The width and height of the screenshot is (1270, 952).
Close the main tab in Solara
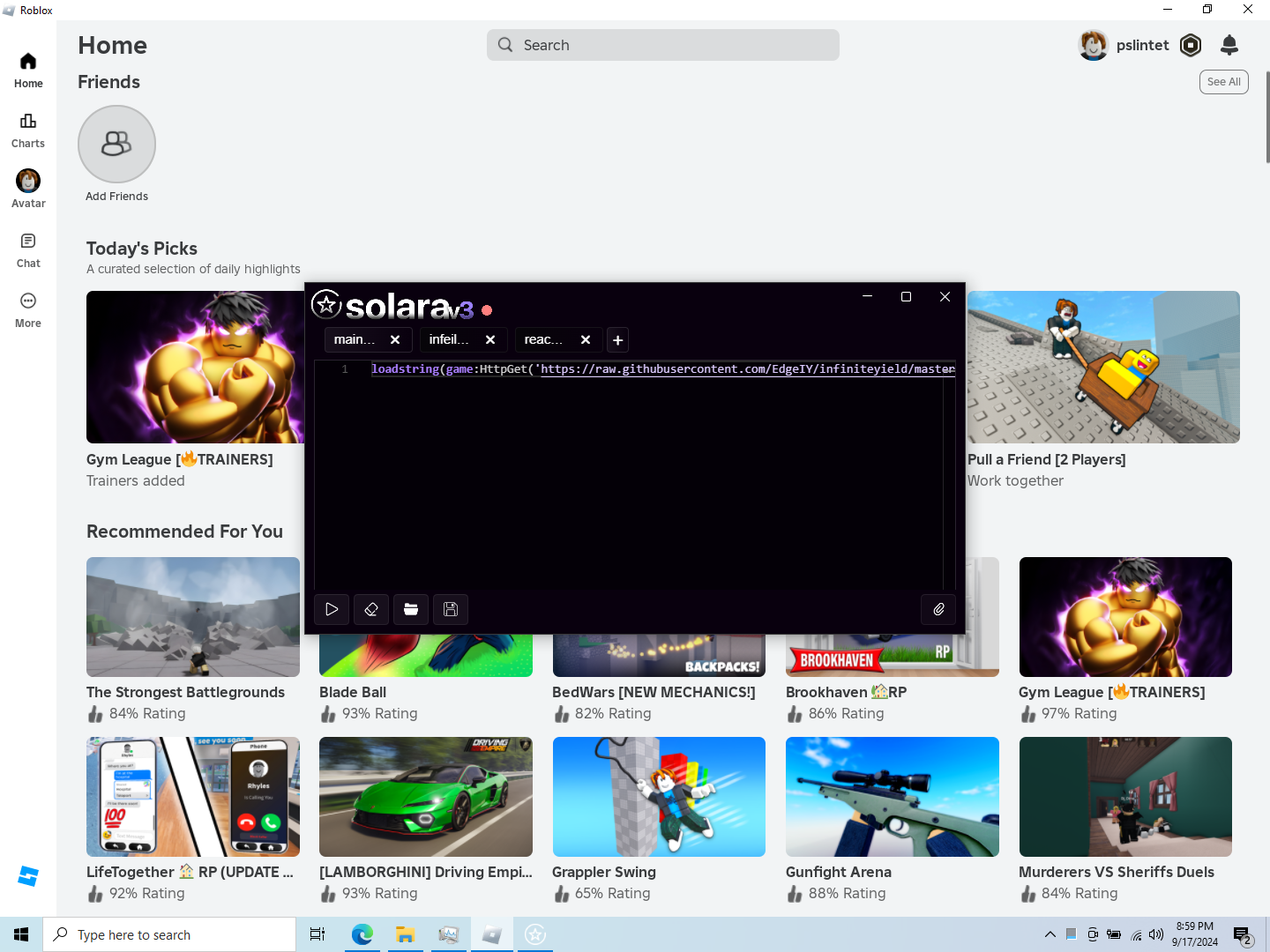395,339
